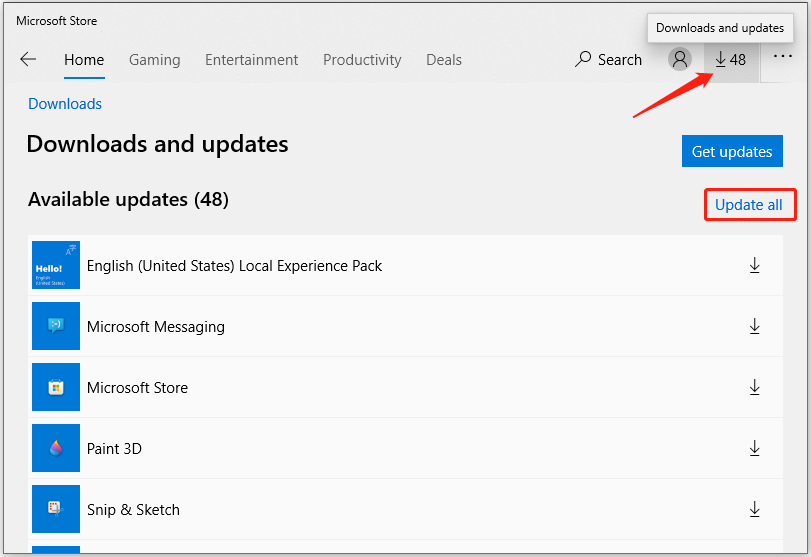Open the user account profile icon
Image resolution: width=811 pixels, height=557 pixels.
pos(680,60)
